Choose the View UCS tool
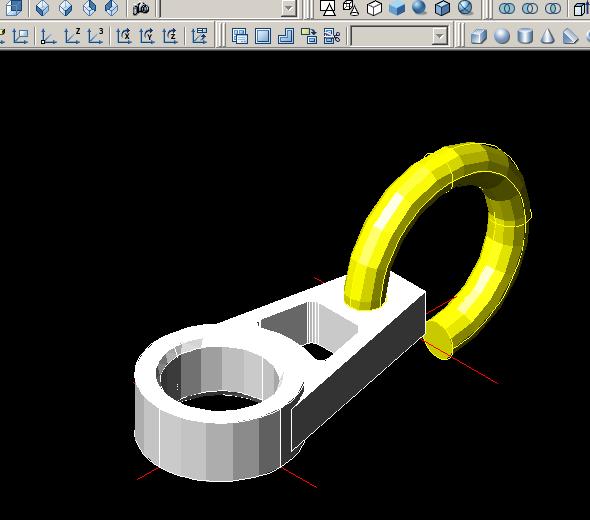Image resolution: width=590 pixels, height=520 pixels. point(20,36)
